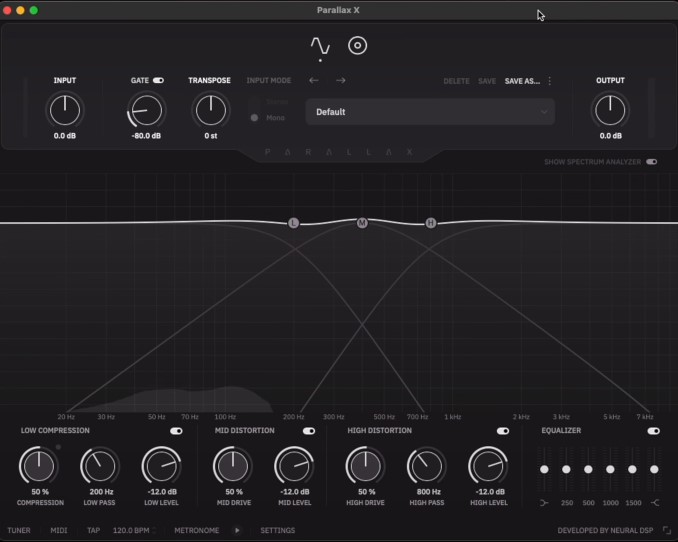Click the DELETE preset button

pyautogui.click(x=456, y=81)
